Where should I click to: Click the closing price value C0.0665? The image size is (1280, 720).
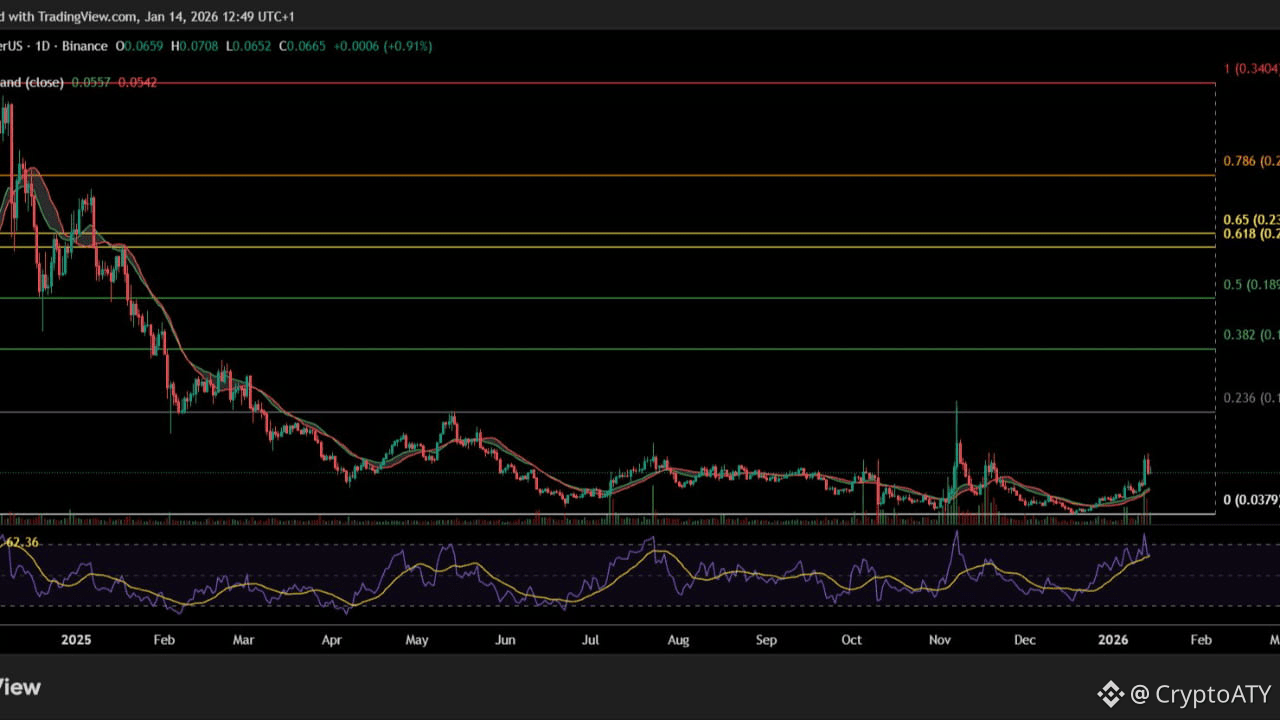click(302, 46)
